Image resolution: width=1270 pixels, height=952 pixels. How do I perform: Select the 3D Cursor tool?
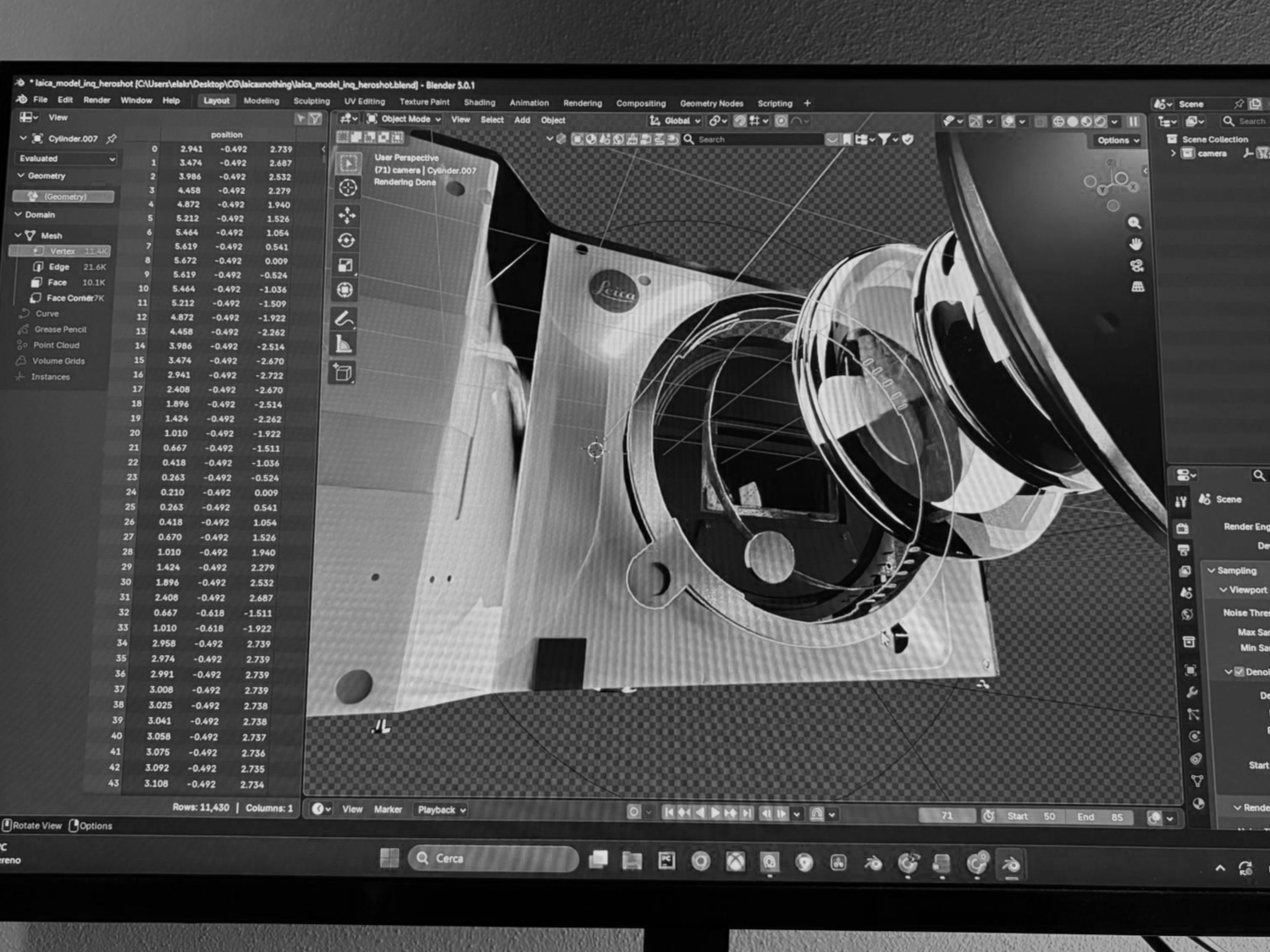point(347,188)
